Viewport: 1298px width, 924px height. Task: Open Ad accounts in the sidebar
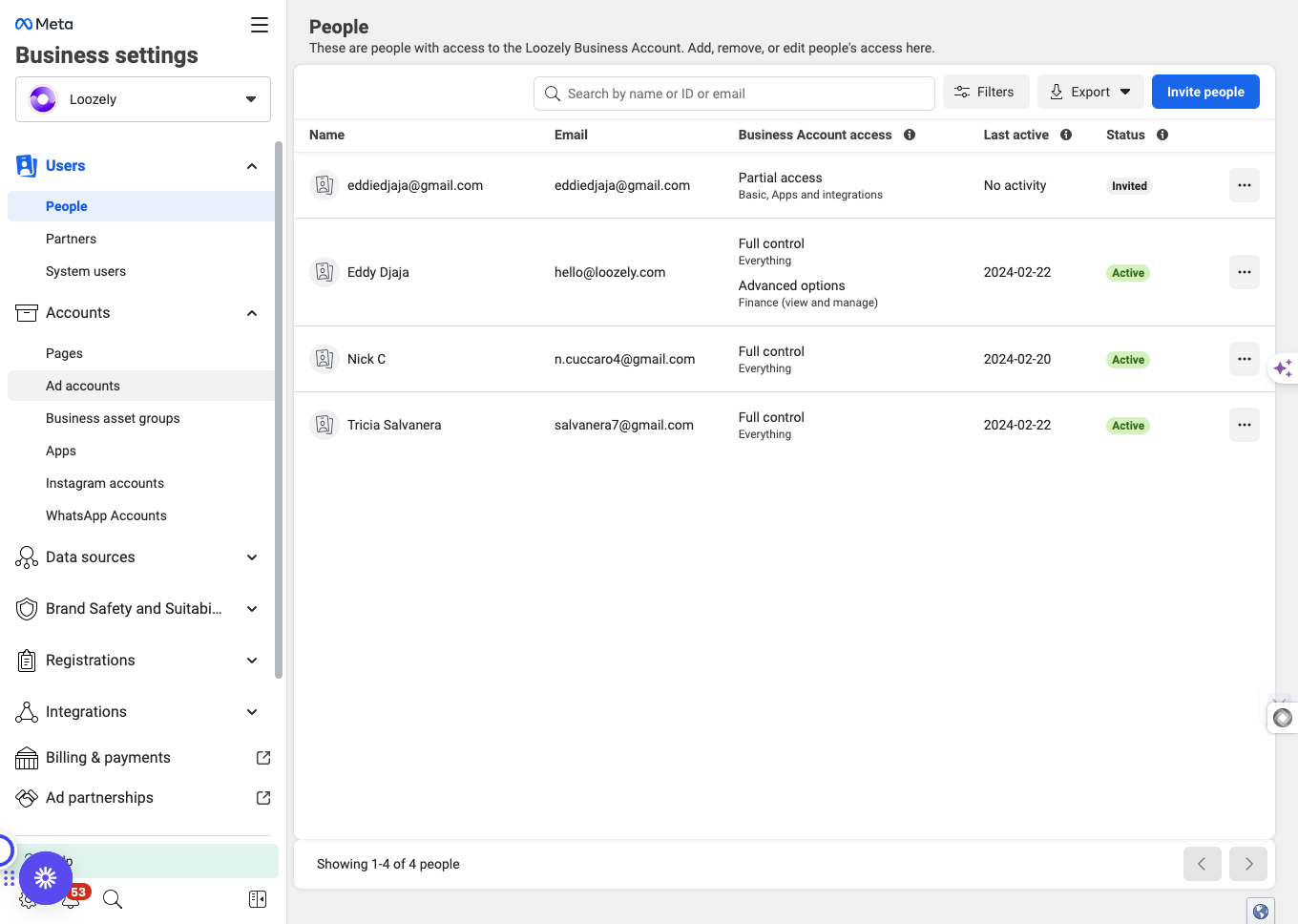click(x=141, y=386)
